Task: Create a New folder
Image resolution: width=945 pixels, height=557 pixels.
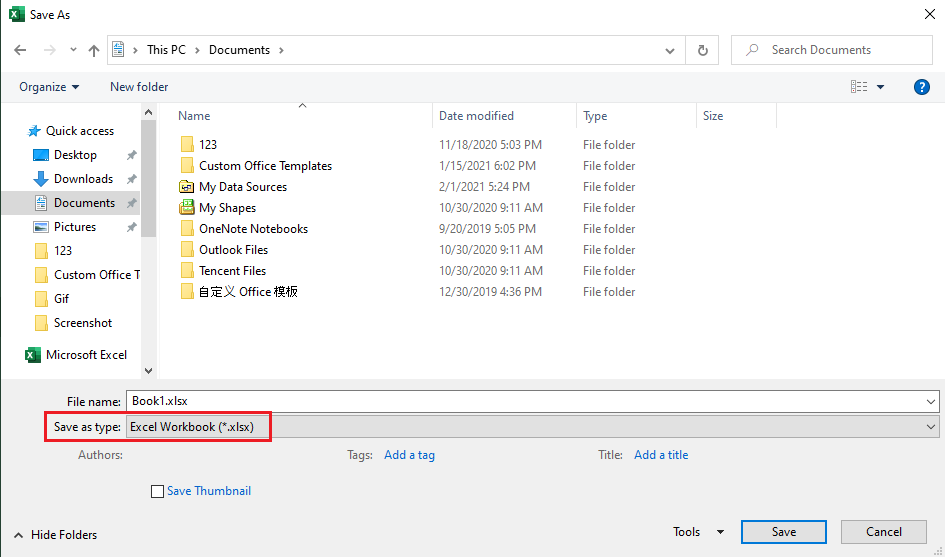Action: click(x=139, y=87)
